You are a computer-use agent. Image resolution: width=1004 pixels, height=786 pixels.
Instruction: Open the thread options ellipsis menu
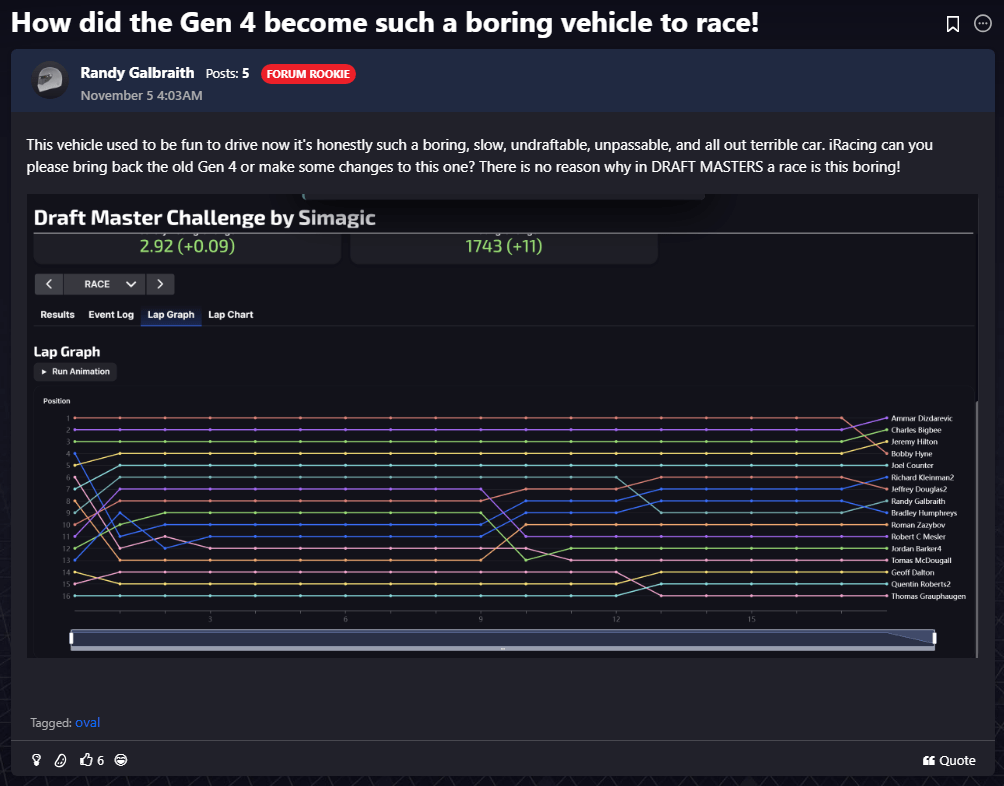[x=982, y=24]
